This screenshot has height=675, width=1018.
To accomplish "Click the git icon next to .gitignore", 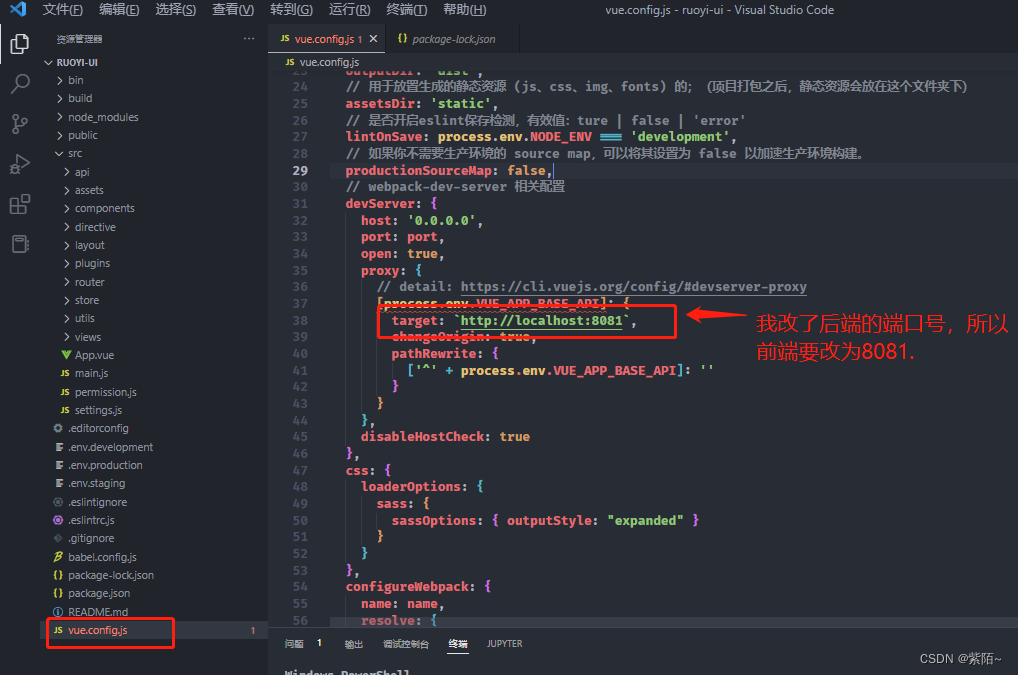I will [x=58, y=539].
